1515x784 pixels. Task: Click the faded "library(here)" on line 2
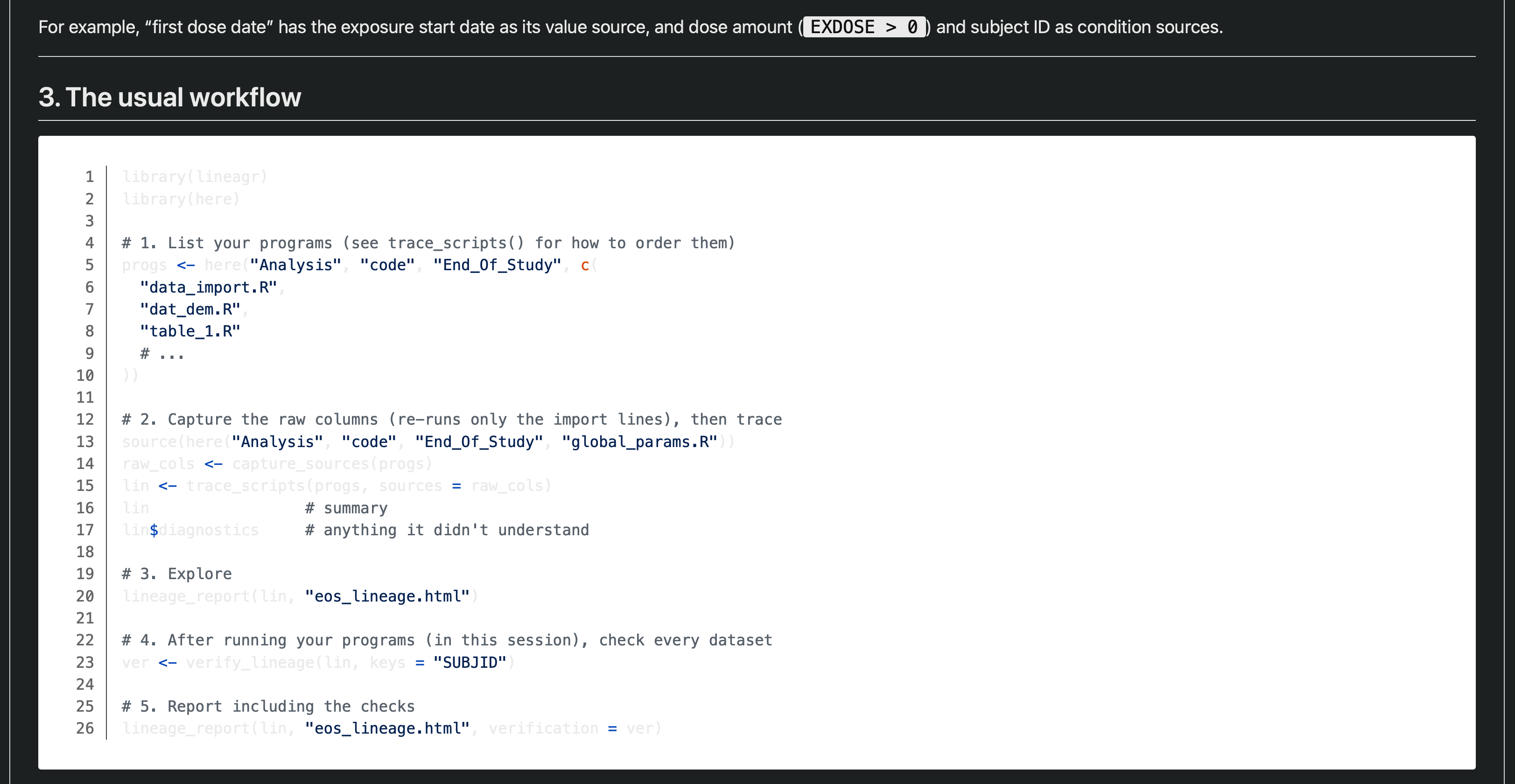click(181, 199)
